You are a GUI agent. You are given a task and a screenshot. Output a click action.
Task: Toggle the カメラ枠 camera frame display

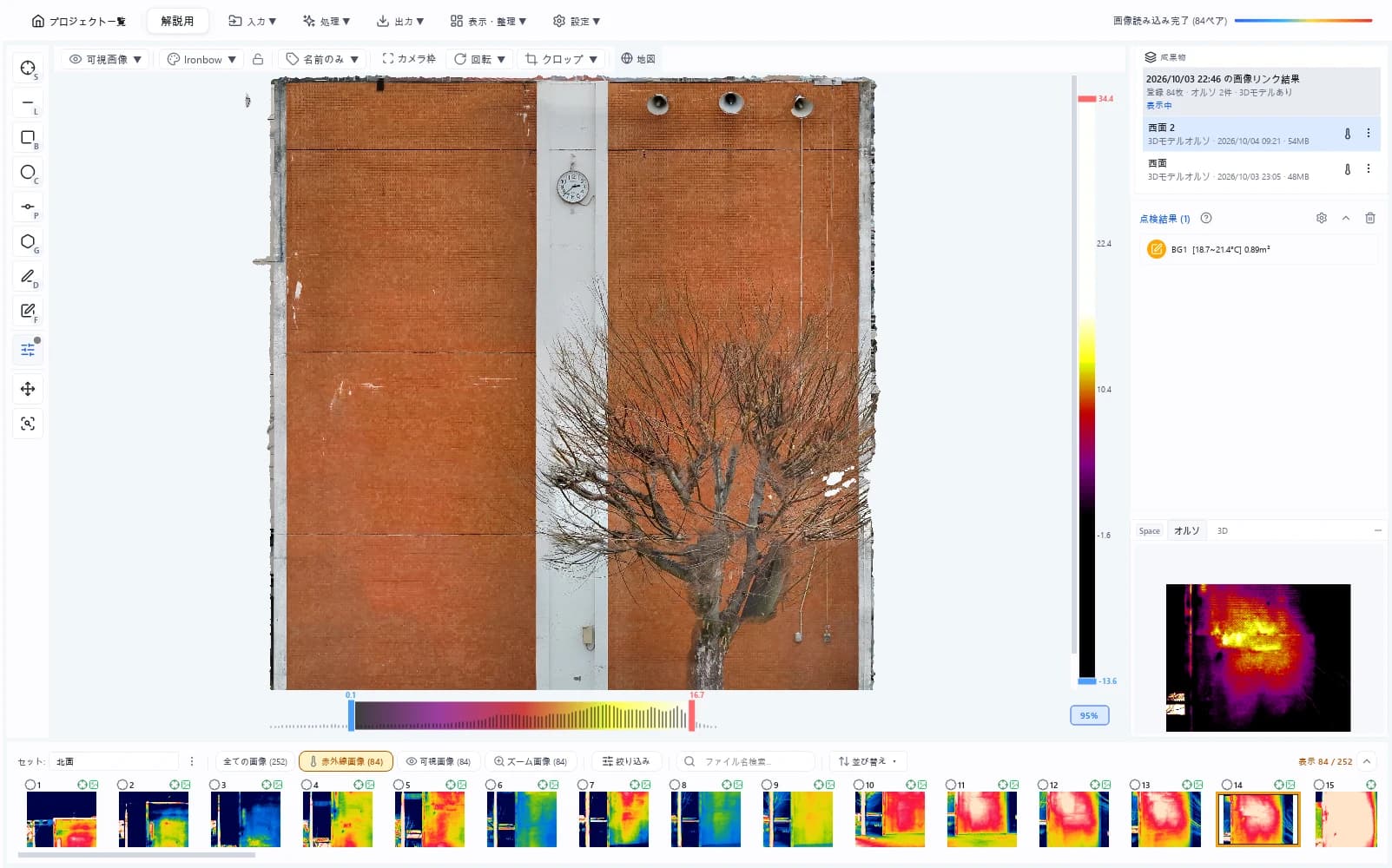pyautogui.click(x=409, y=59)
